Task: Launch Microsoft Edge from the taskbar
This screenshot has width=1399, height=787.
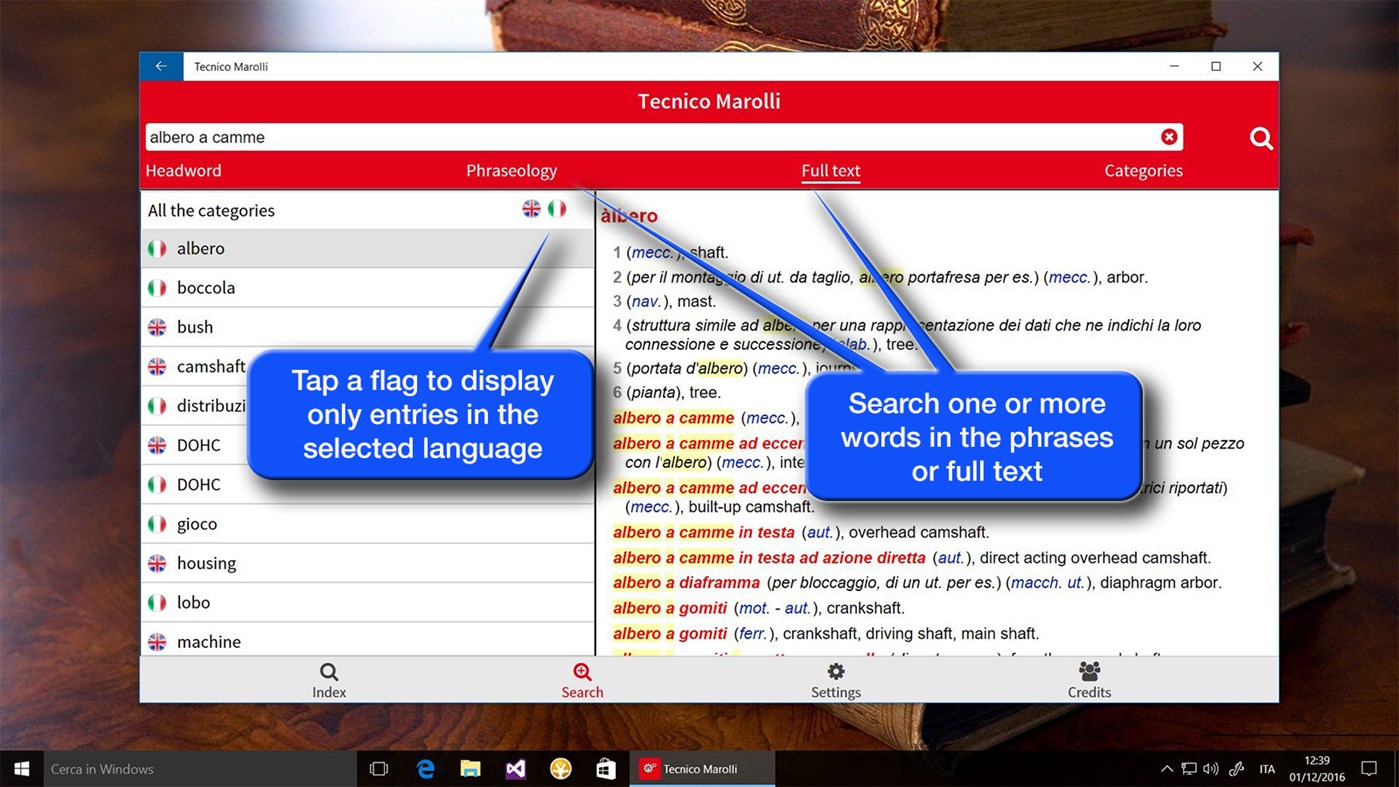Action: (425, 768)
